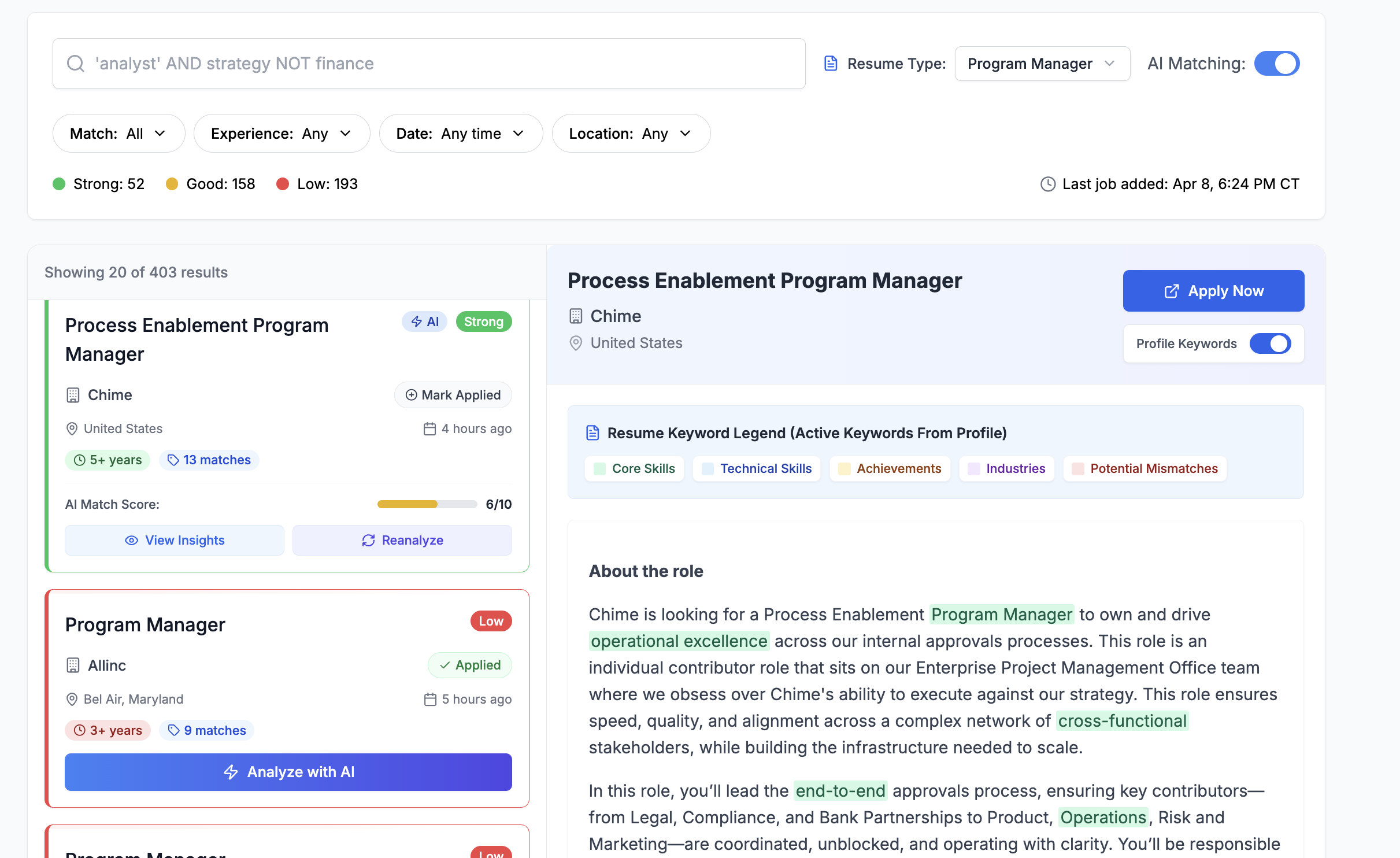
Task: Click the AI lightning badge on Chime card
Action: pyautogui.click(x=424, y=321)
